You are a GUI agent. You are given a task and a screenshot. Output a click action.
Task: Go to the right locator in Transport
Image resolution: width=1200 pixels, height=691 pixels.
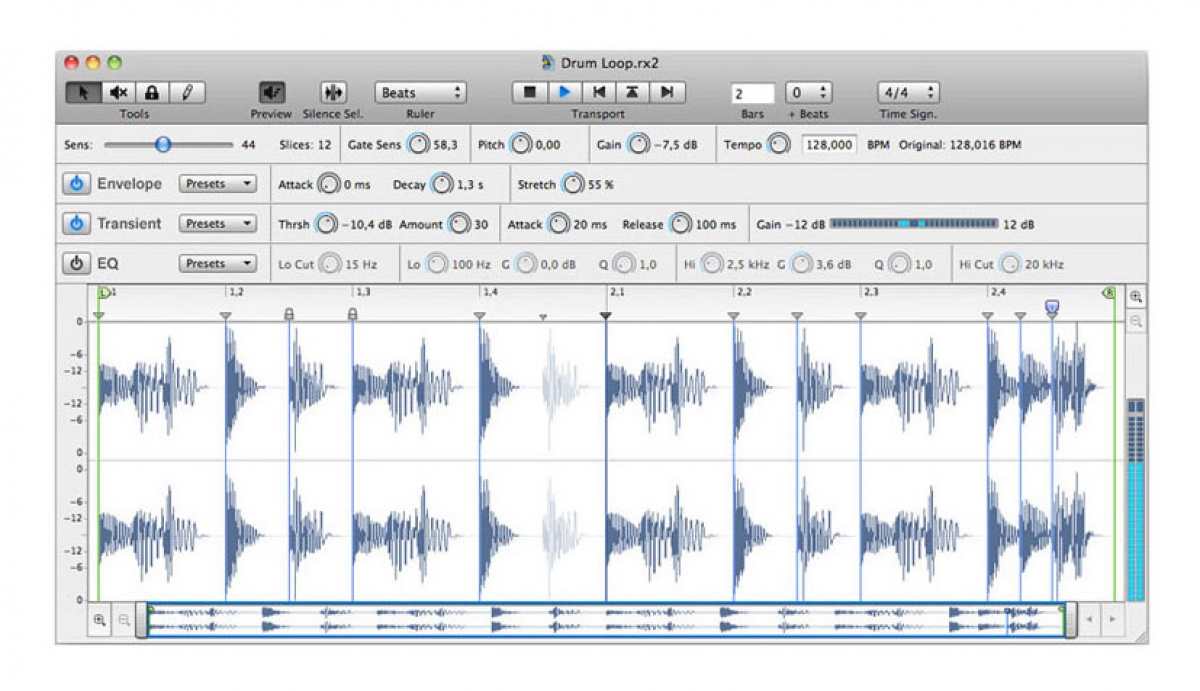pyautogui.click(x=666, y=92)
